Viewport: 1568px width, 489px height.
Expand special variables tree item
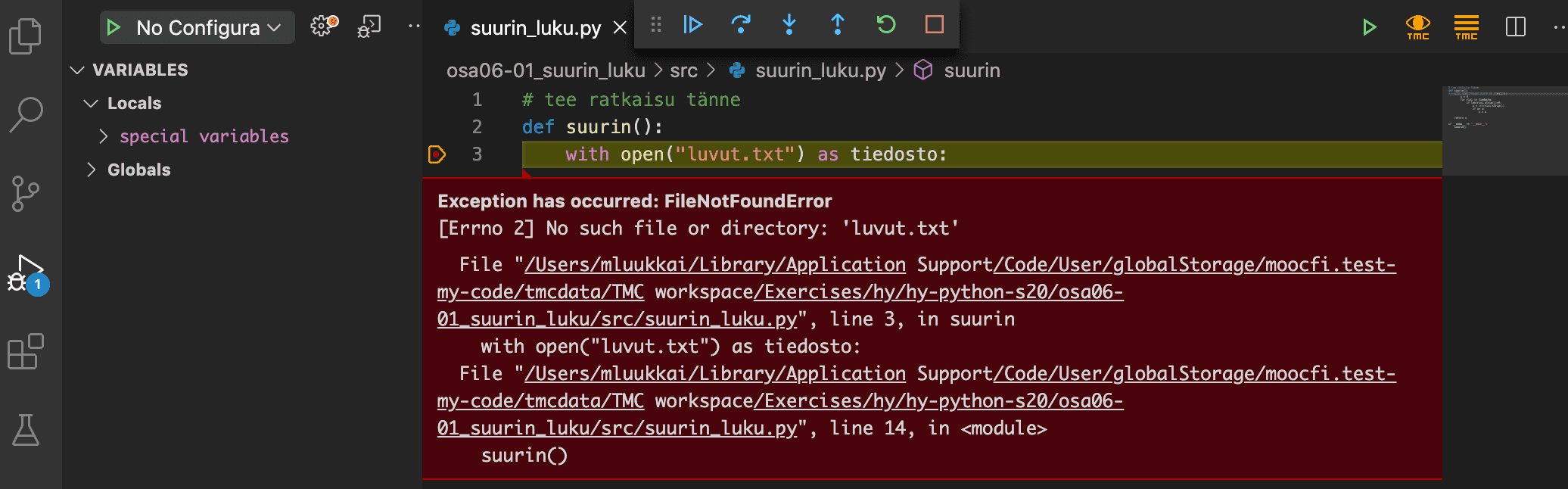click(x=104, y=136)
